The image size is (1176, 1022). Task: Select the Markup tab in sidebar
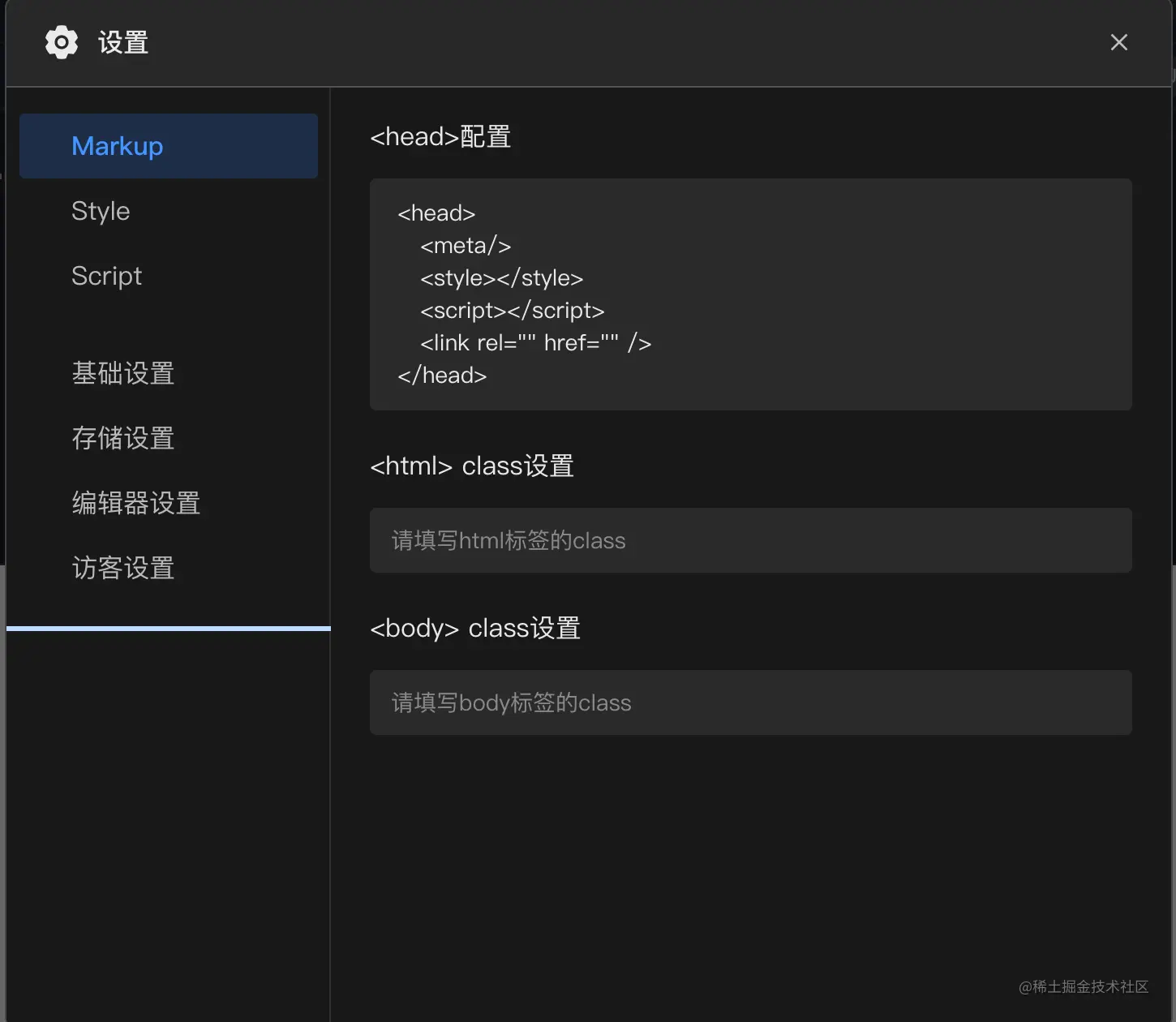(169, 146)
